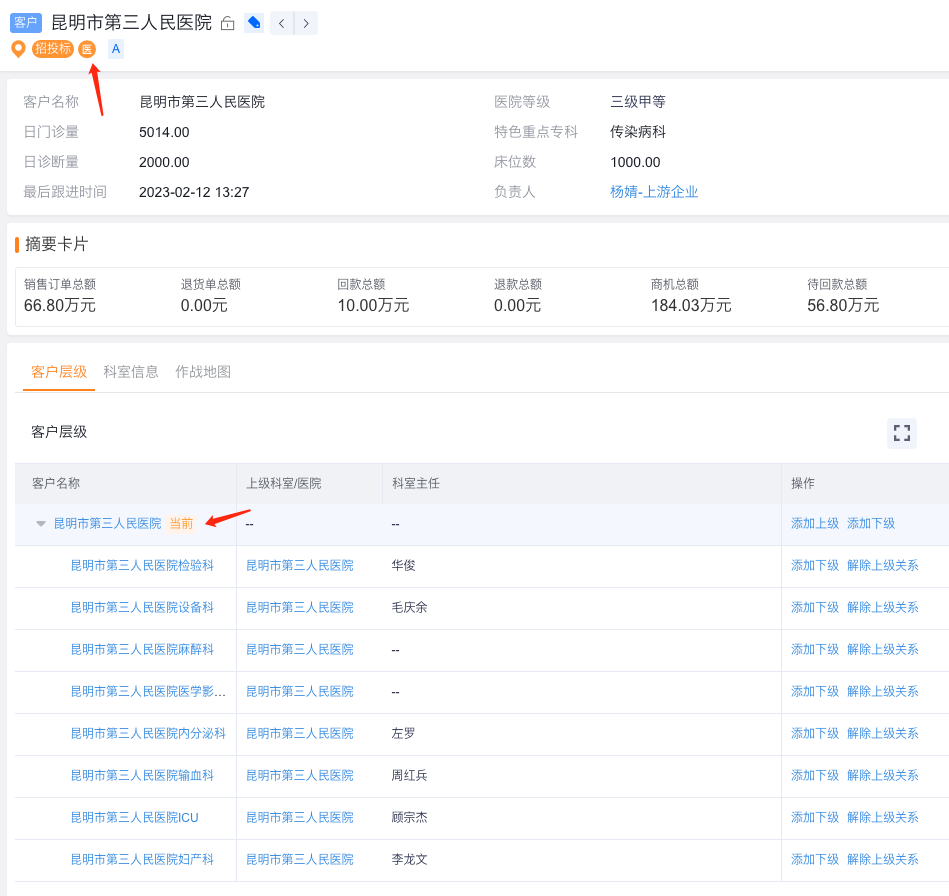This screenshot has width=949, height=896.
Task: Switch to the 科室信息 tab
Action: click(131, 372)
